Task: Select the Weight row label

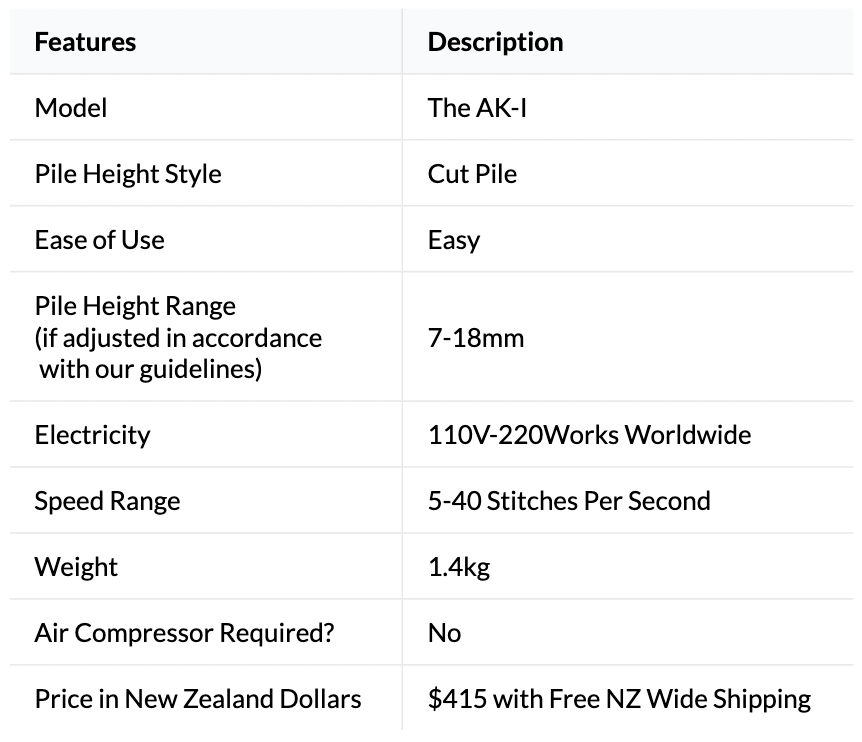Action: (76, 567)
